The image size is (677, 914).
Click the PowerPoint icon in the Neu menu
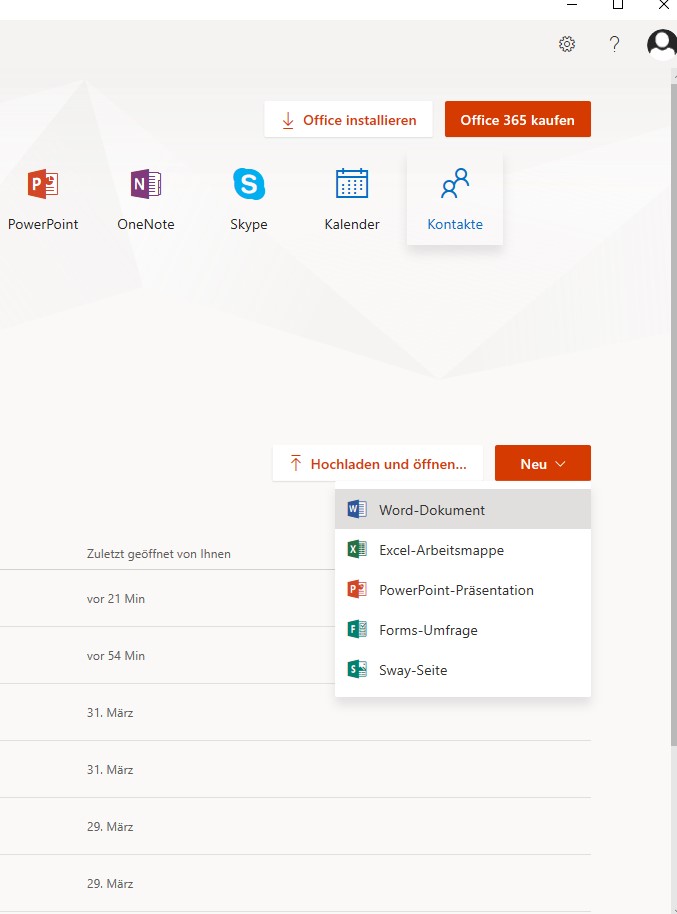pos(357,589)
